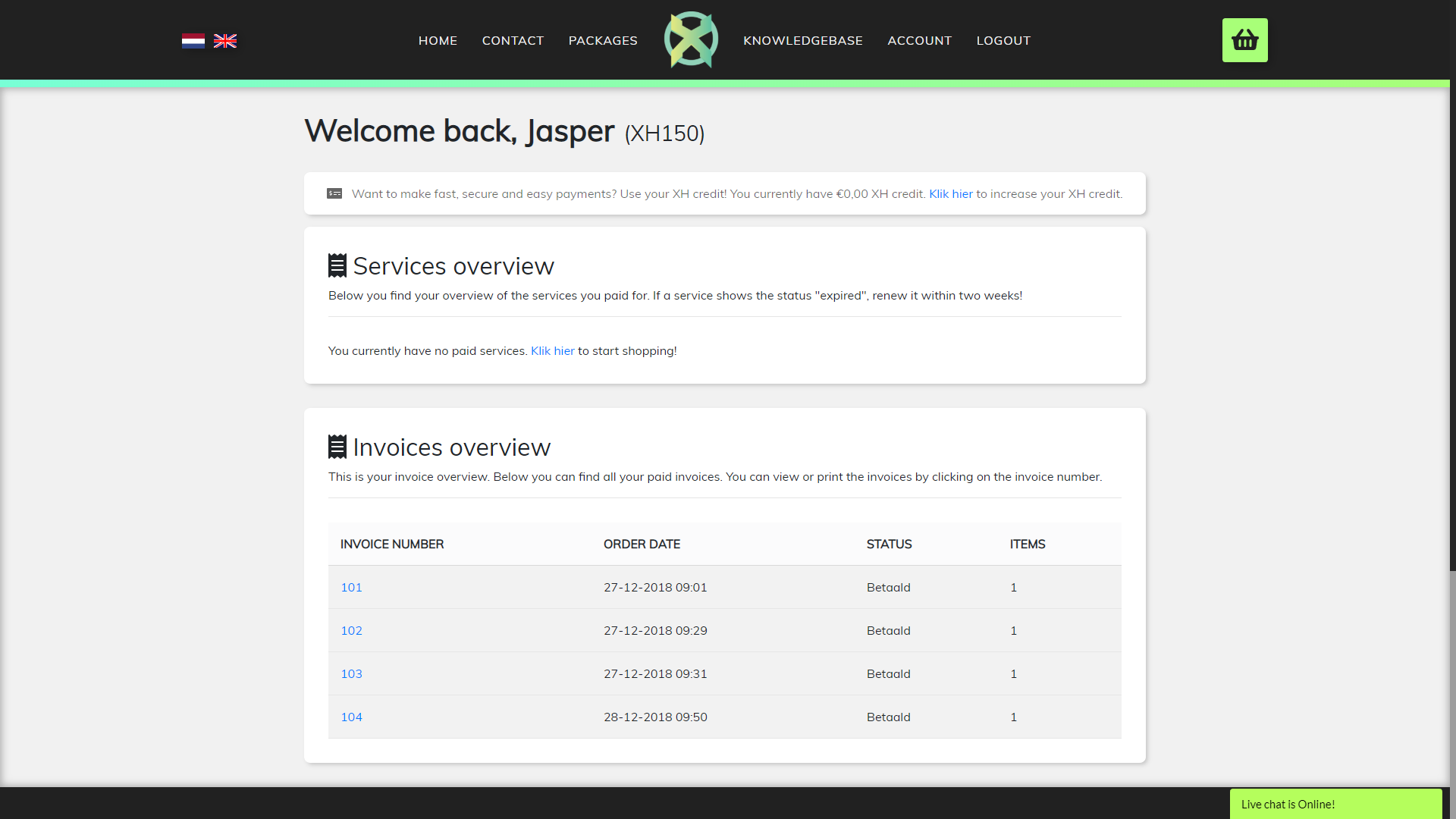This screenshot has height=819, width=1456.
Task: Click the site logo in the header
Action: coord(691,39)
